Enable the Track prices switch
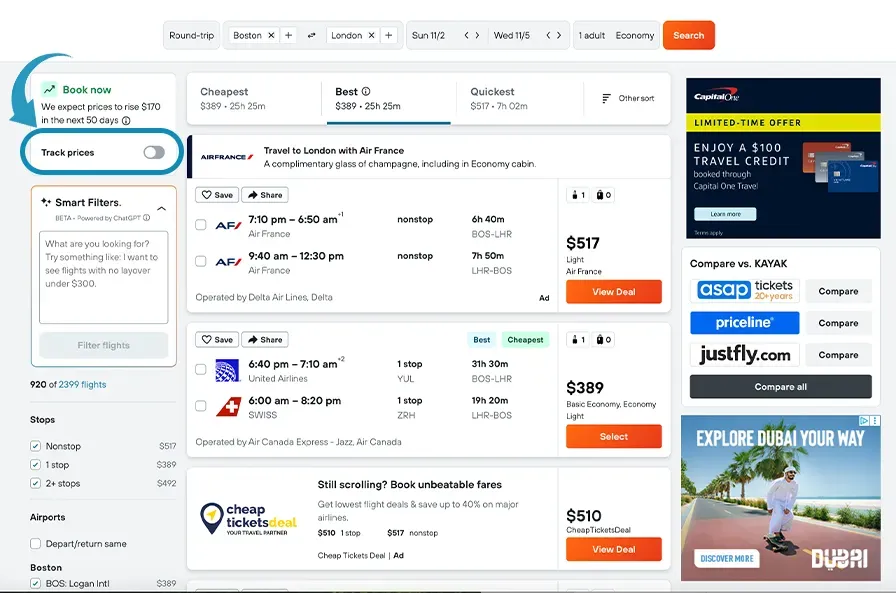 [152, 152]
